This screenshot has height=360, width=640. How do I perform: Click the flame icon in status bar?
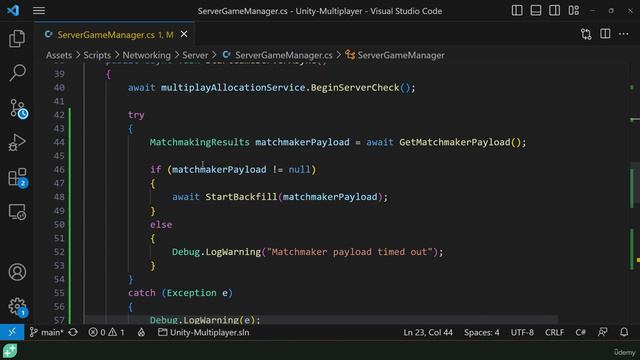141,332
